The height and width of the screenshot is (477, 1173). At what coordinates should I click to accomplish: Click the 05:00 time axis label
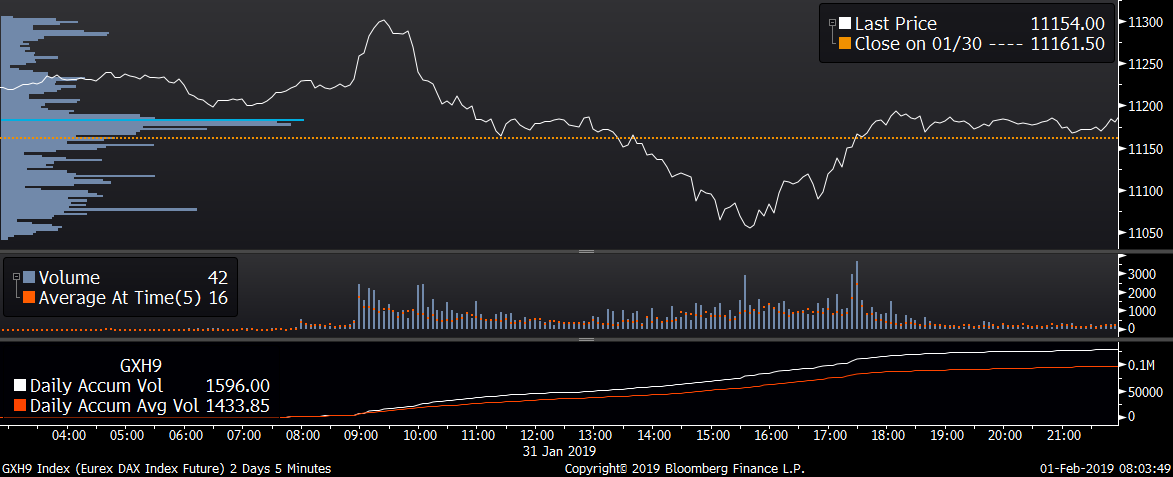point(126,436)
